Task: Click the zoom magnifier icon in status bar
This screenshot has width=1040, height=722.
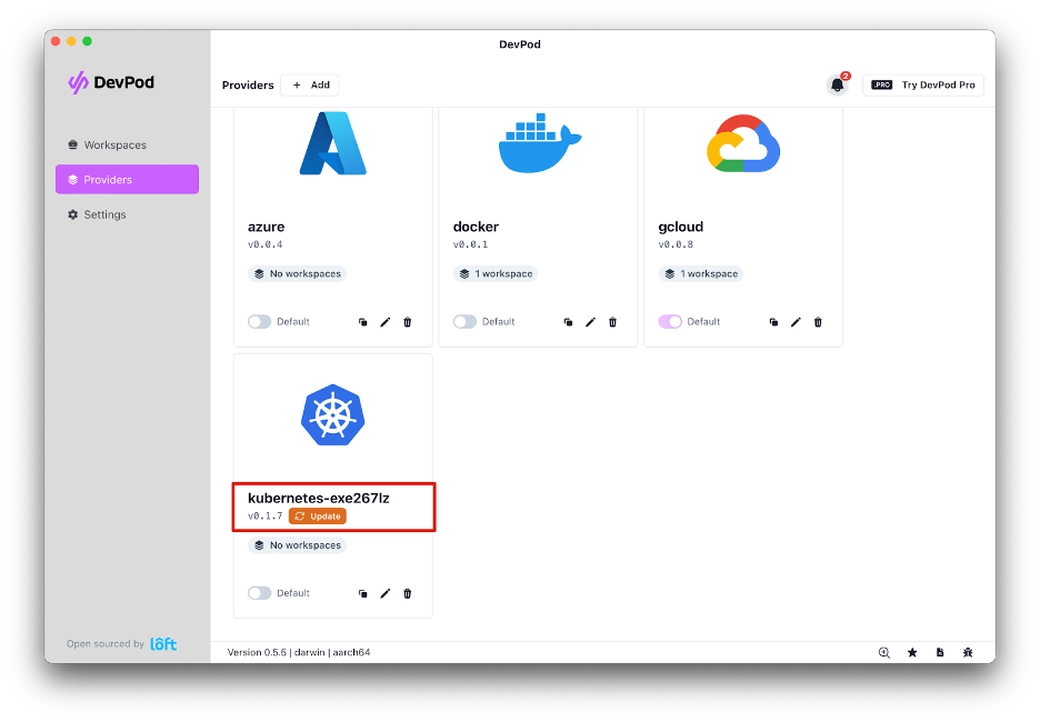Action: click(884, 652)
